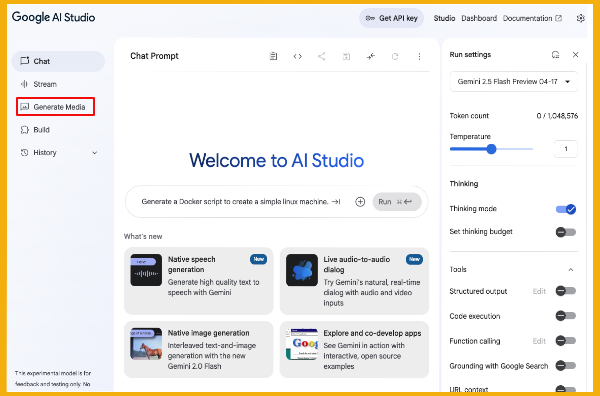Close the Run settings panel

tap(576, 55)
